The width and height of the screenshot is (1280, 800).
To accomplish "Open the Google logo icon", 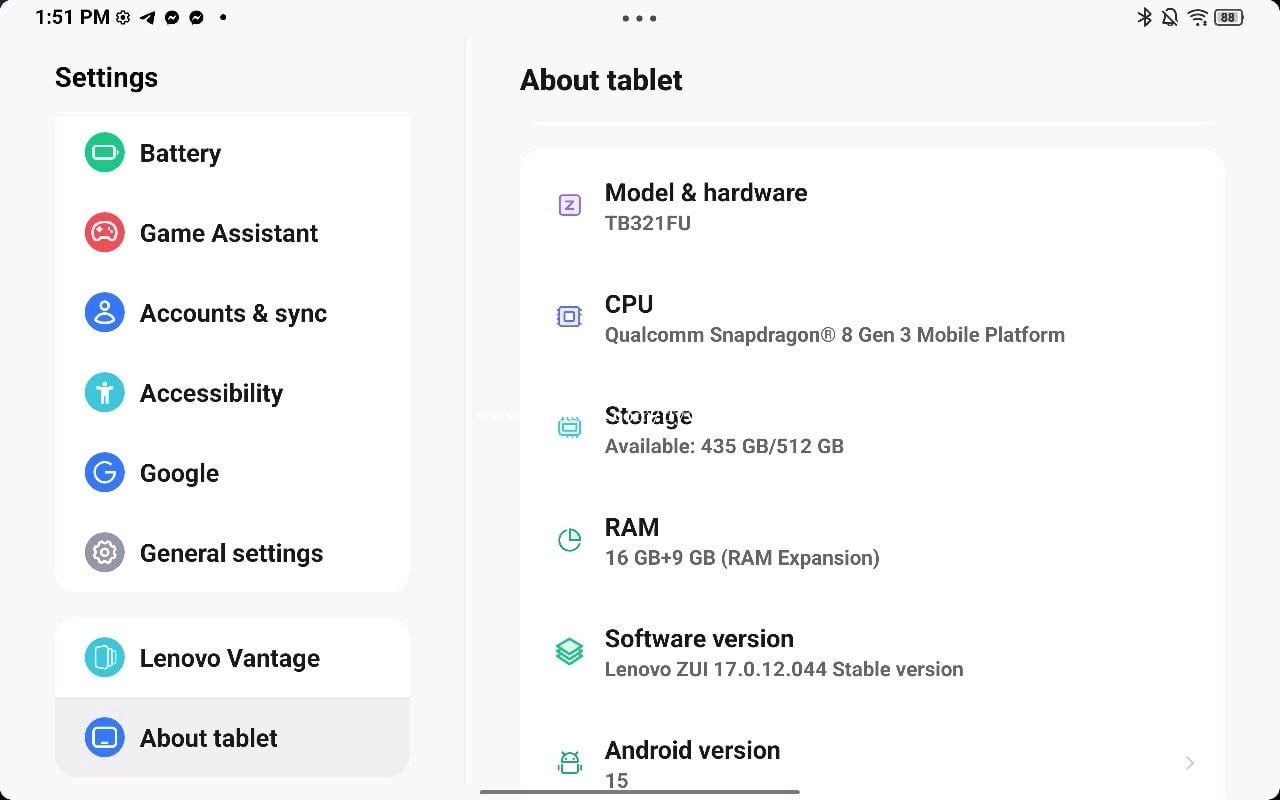I will click(105, 473).
